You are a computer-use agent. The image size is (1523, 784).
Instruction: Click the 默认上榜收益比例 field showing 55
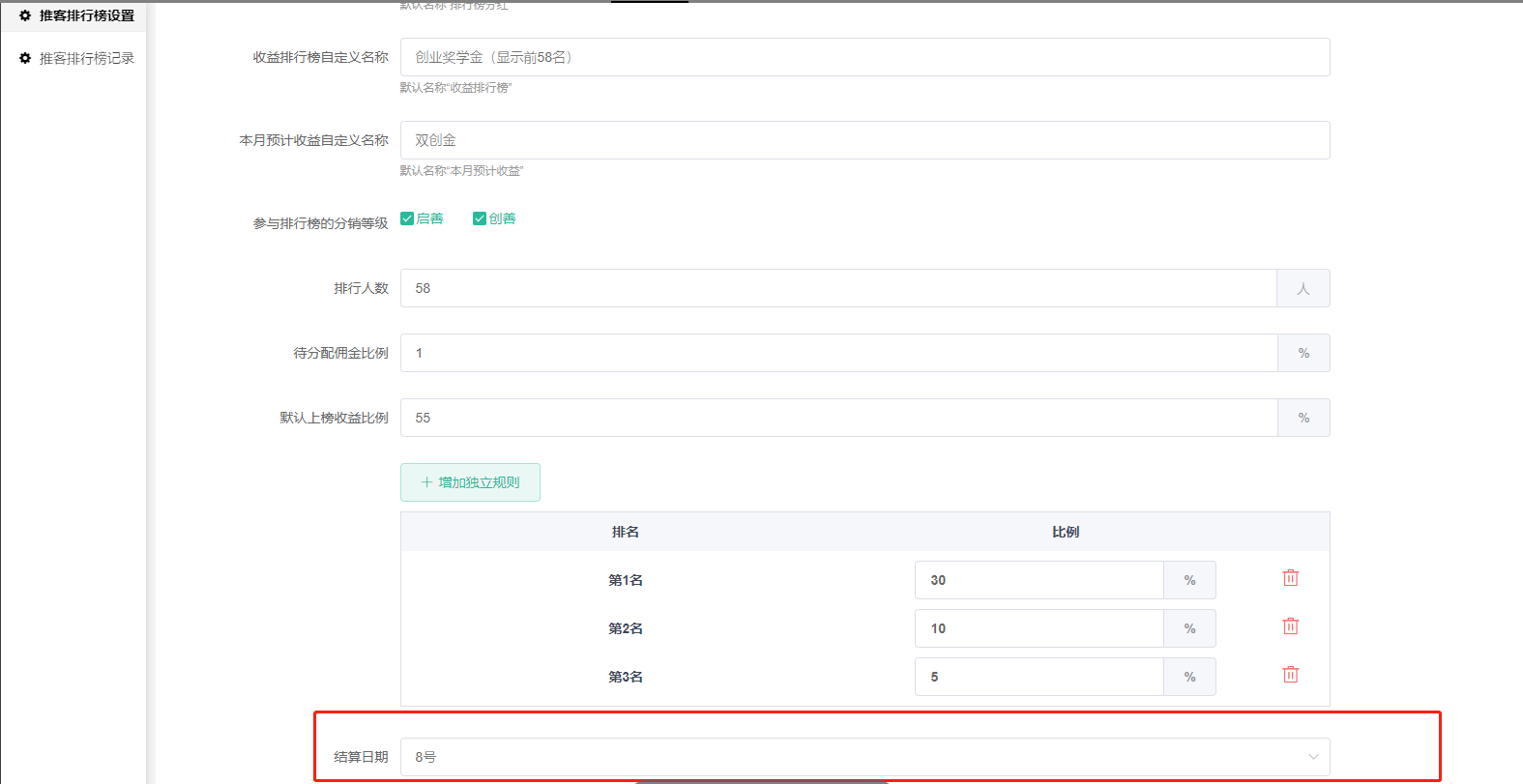tap(837, 418)
